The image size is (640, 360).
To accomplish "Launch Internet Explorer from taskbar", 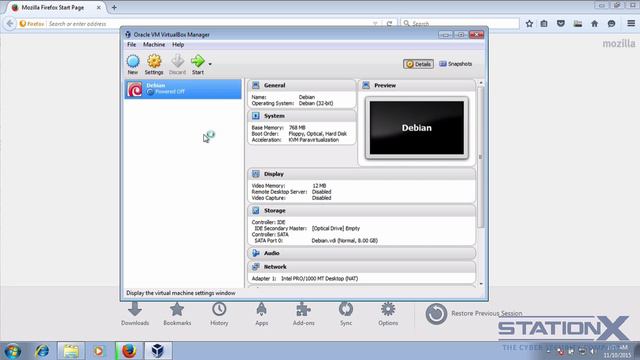I will click(42, 351).
